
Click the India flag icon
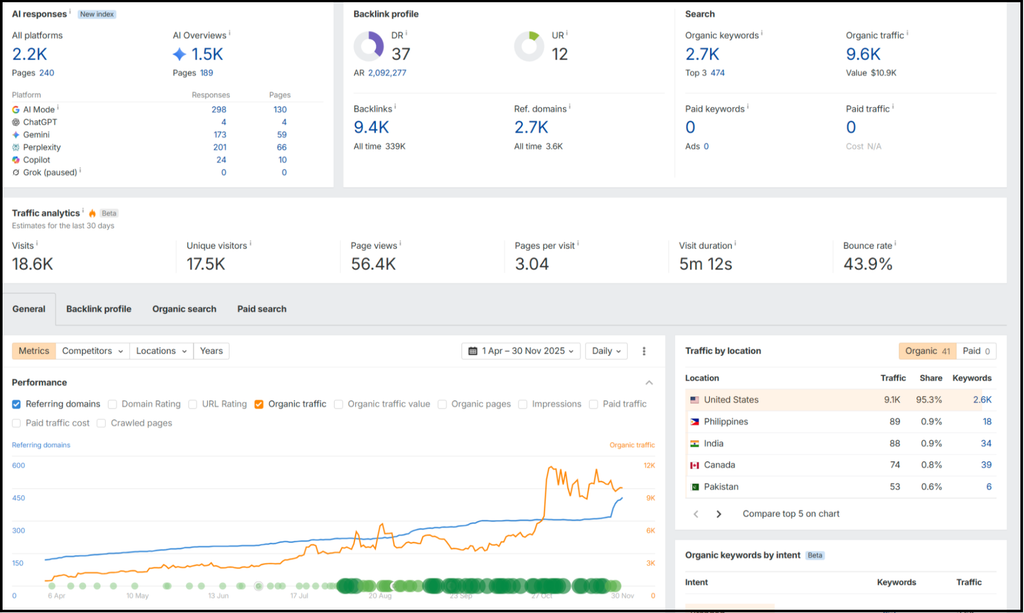coord(694,444)
